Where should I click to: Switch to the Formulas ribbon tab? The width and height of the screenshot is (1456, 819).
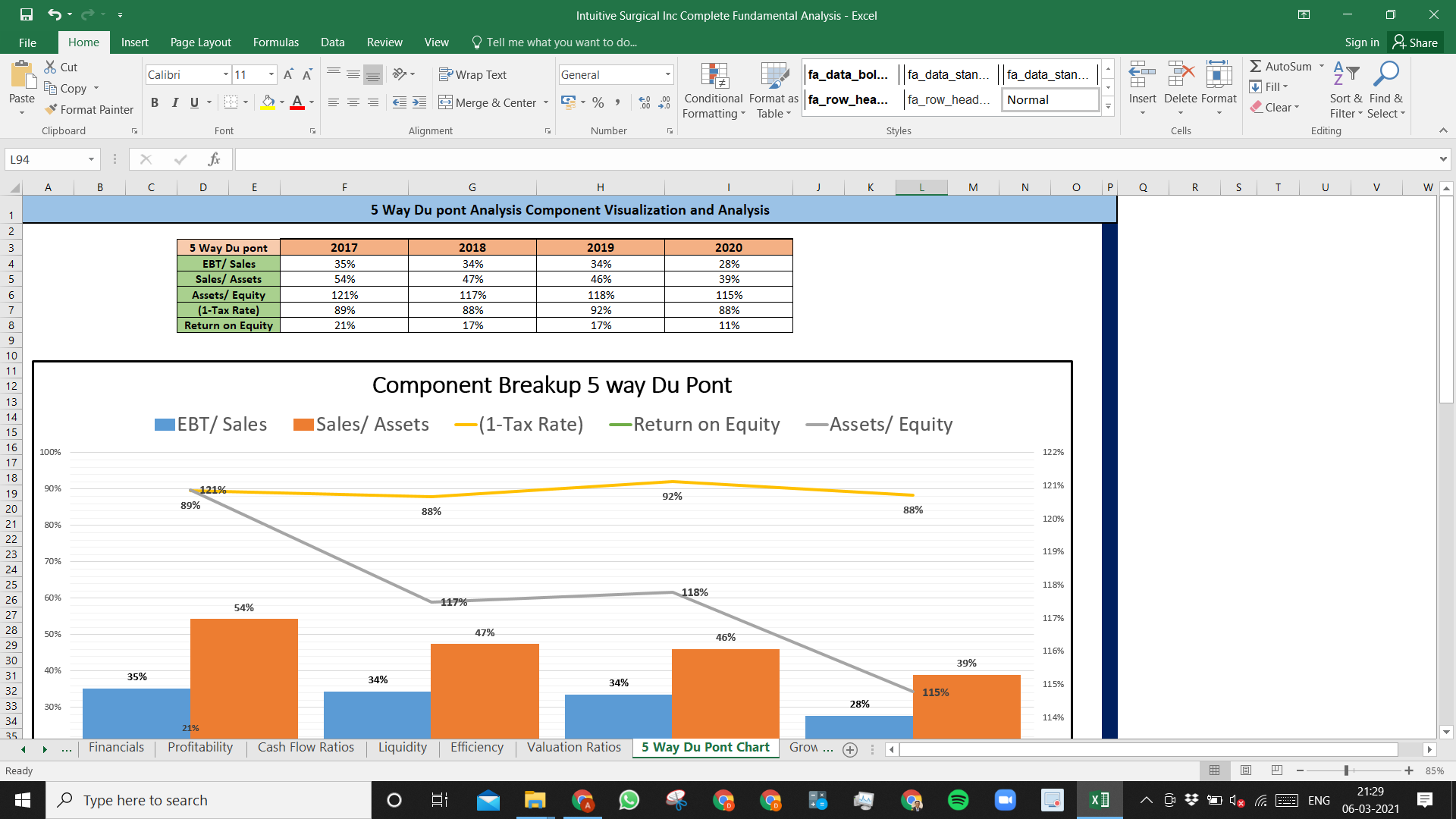(x=276, y=42)
